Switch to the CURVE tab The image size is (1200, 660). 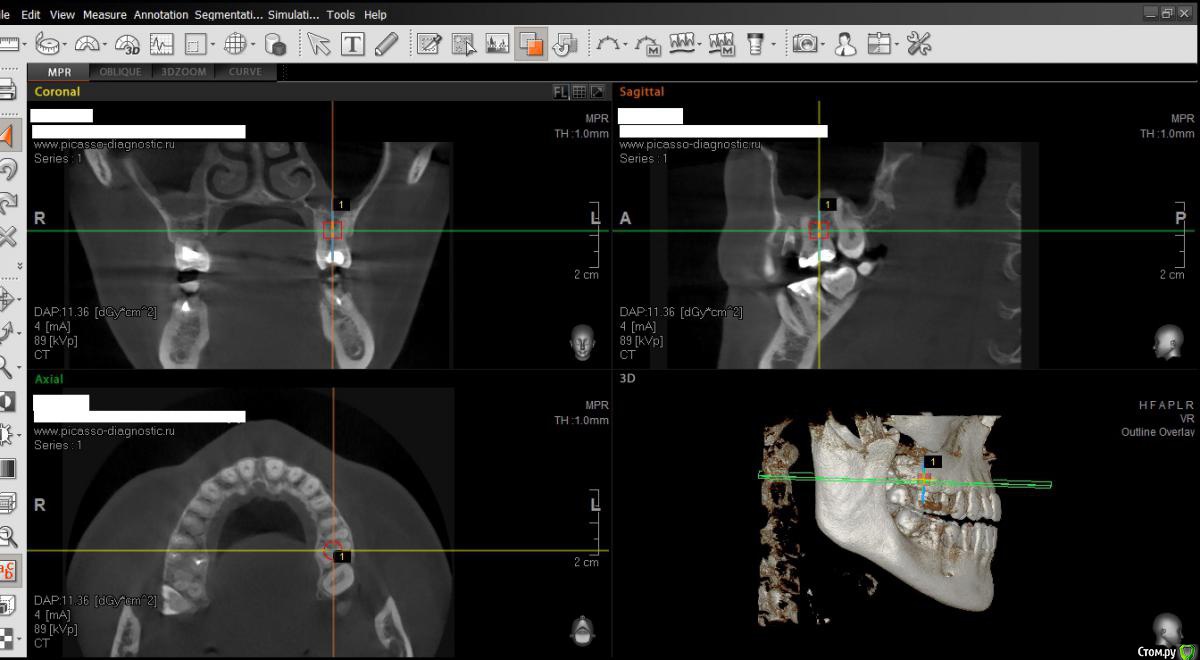(x=245, y=72)
